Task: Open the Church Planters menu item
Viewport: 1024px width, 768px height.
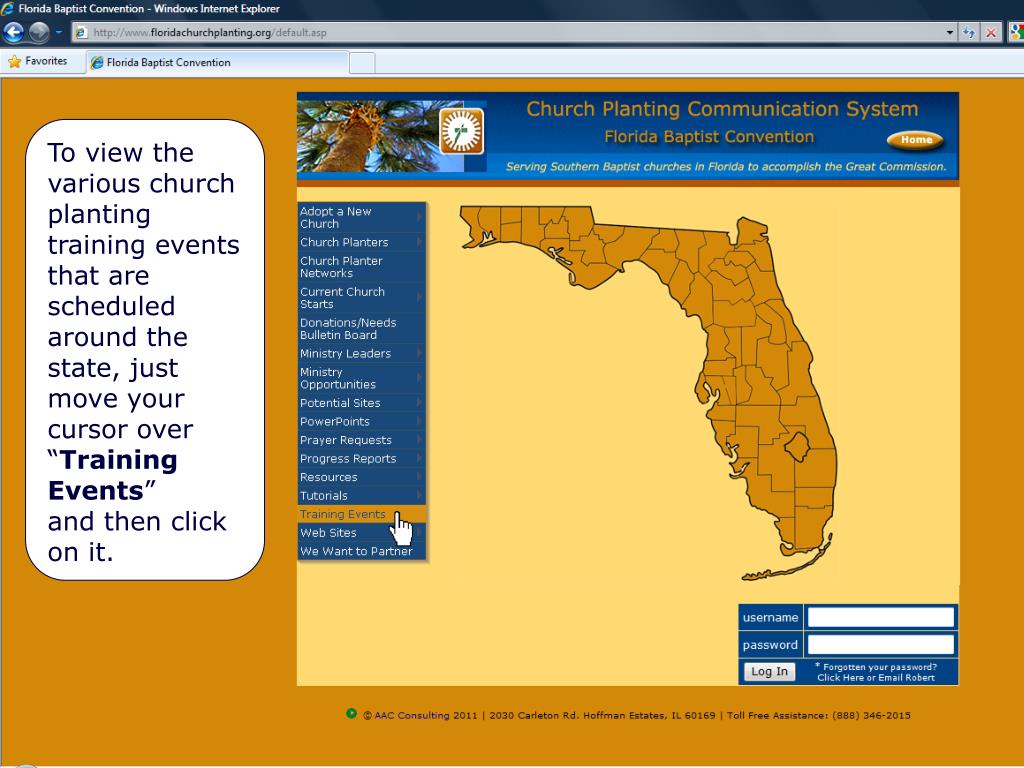Action: pyautogui.click(x=362, y=242)
